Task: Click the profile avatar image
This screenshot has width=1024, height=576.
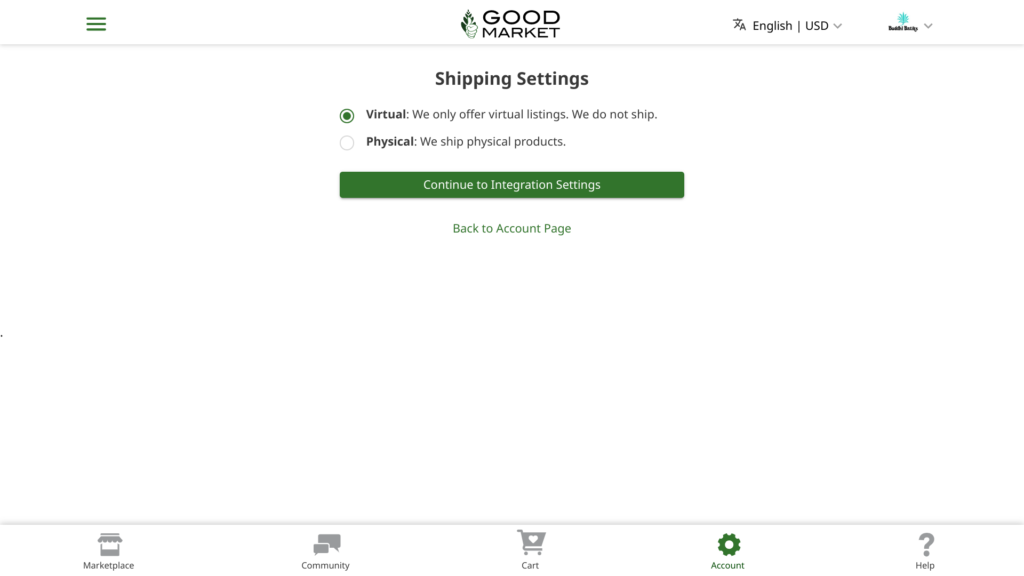Action: (x=903, y=23)
